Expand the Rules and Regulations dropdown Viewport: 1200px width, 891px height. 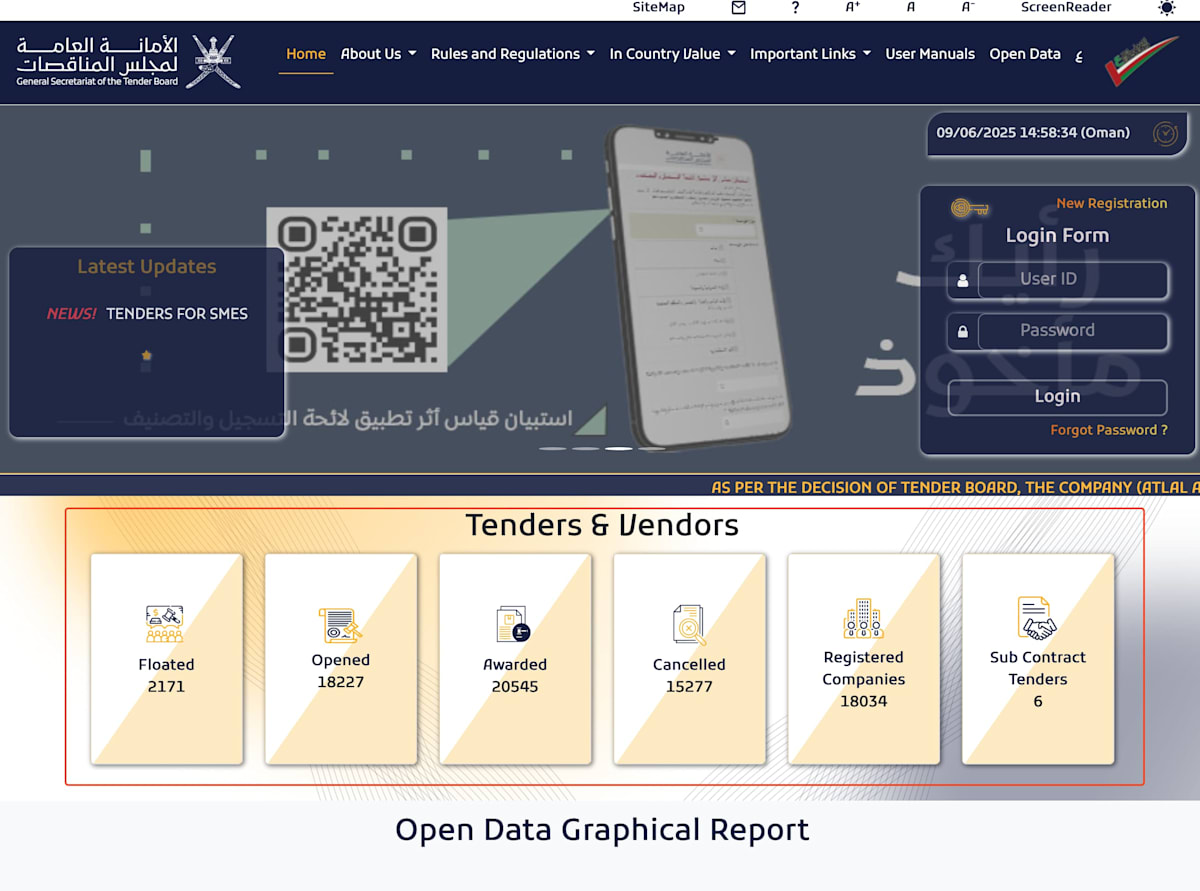pyautogui.click(x=513, y=54)
